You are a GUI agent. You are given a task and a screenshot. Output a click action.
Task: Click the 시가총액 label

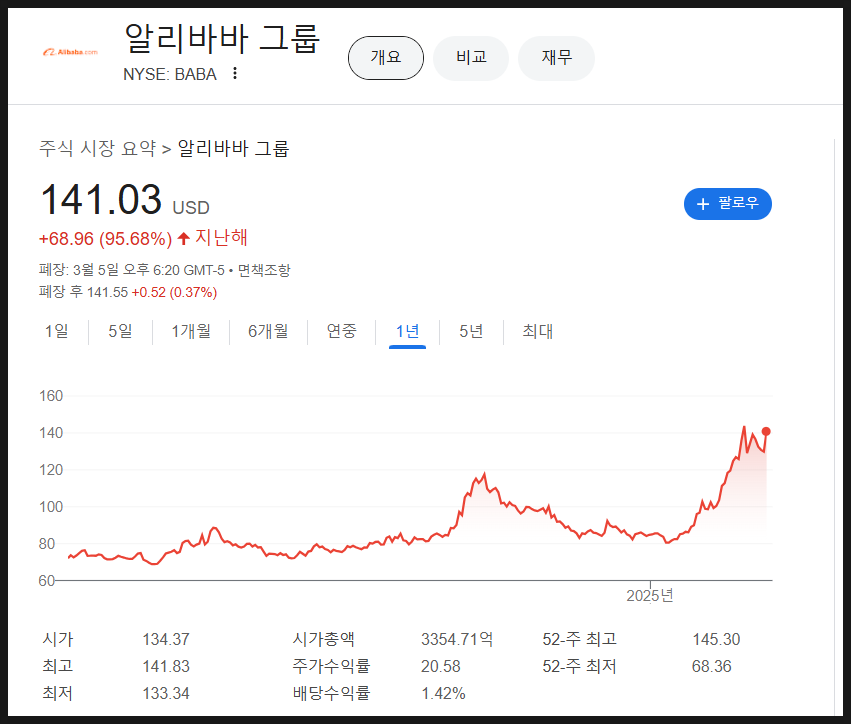coord(323,639)
